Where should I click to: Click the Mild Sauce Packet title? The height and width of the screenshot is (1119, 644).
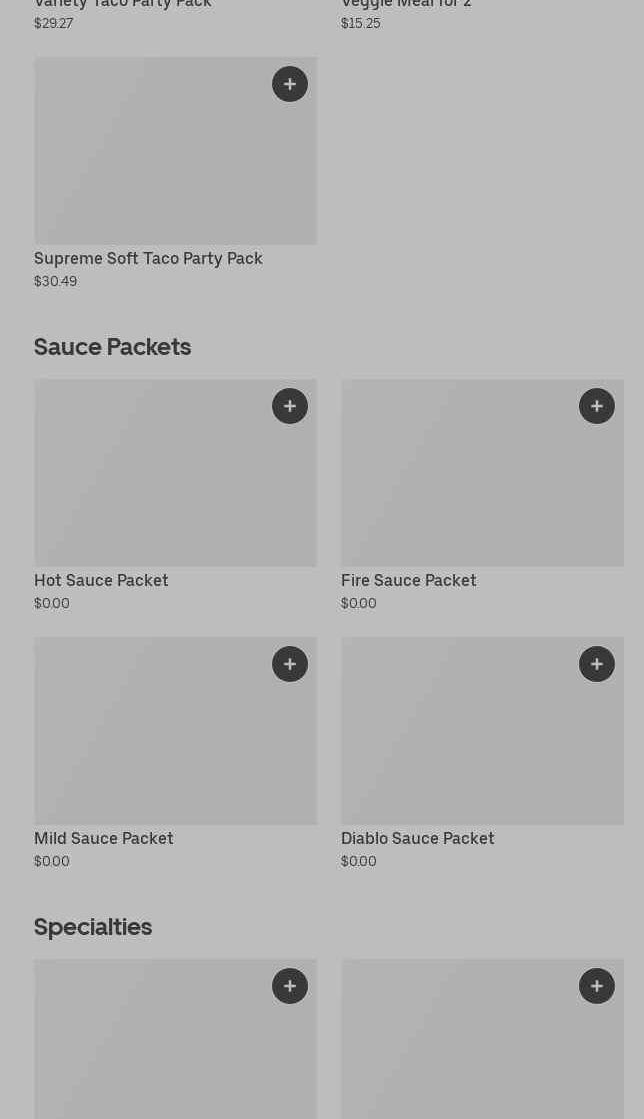click(104, 838)
